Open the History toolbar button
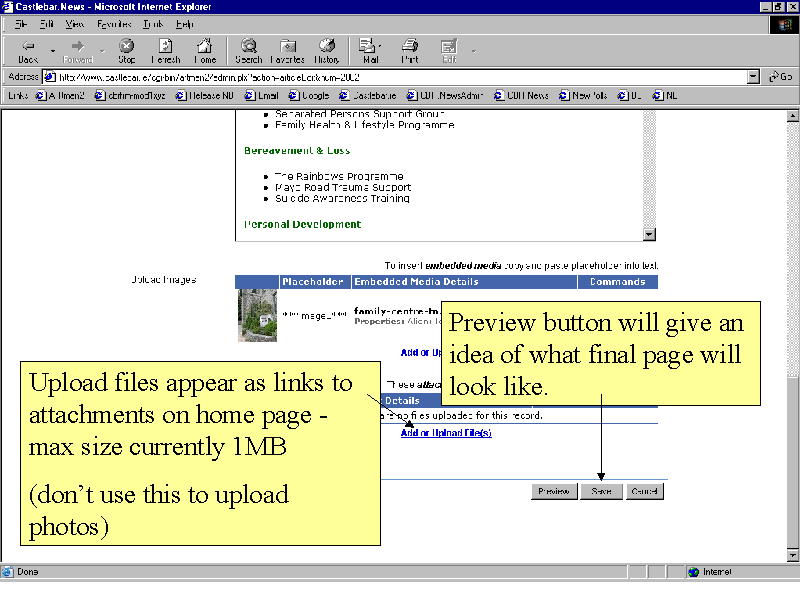Image resolution: width=800 pixels, height=600 pixels. [327, 51]
